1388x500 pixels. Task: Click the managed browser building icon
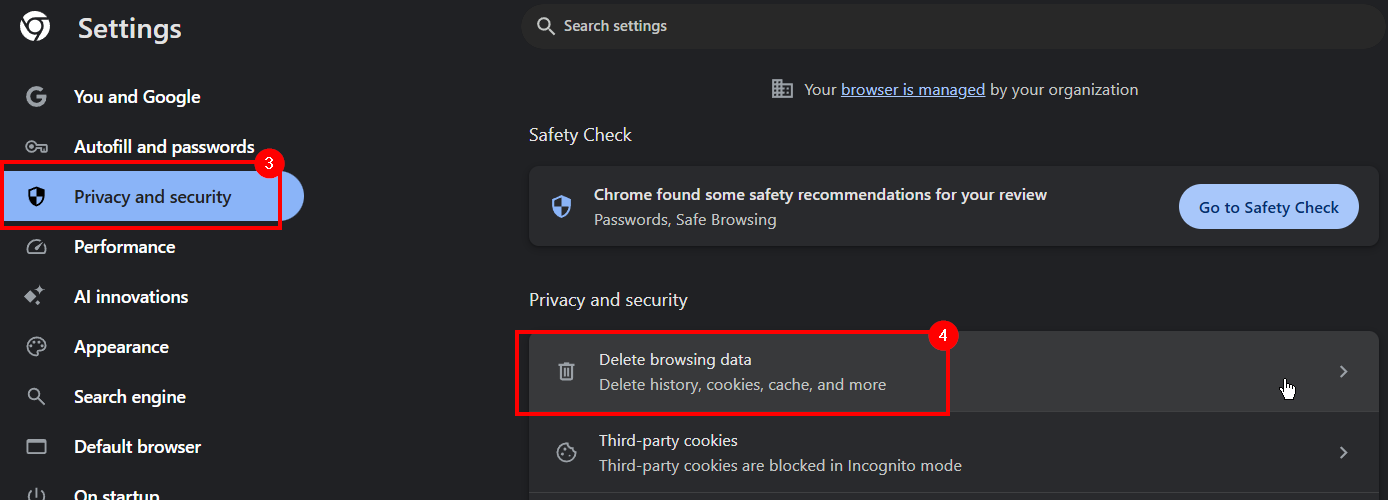[782, 89]
